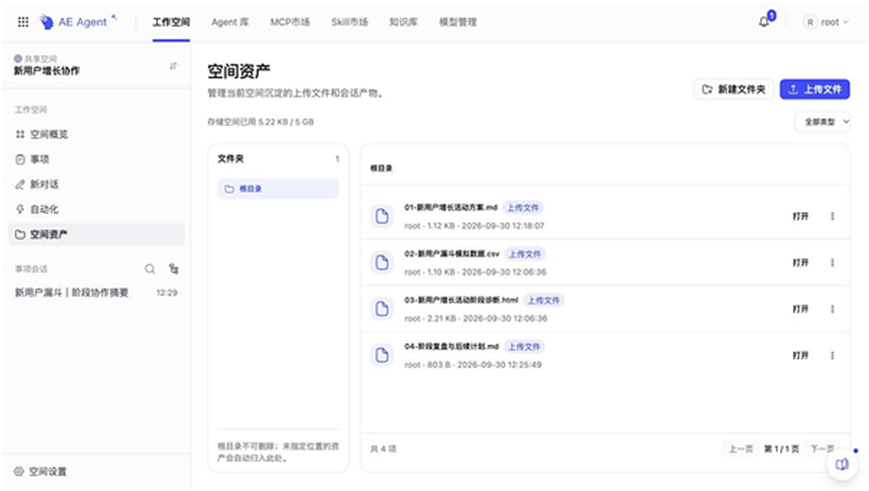Open more options for 01-新用户增长活动方案.md

pos(832,216)
